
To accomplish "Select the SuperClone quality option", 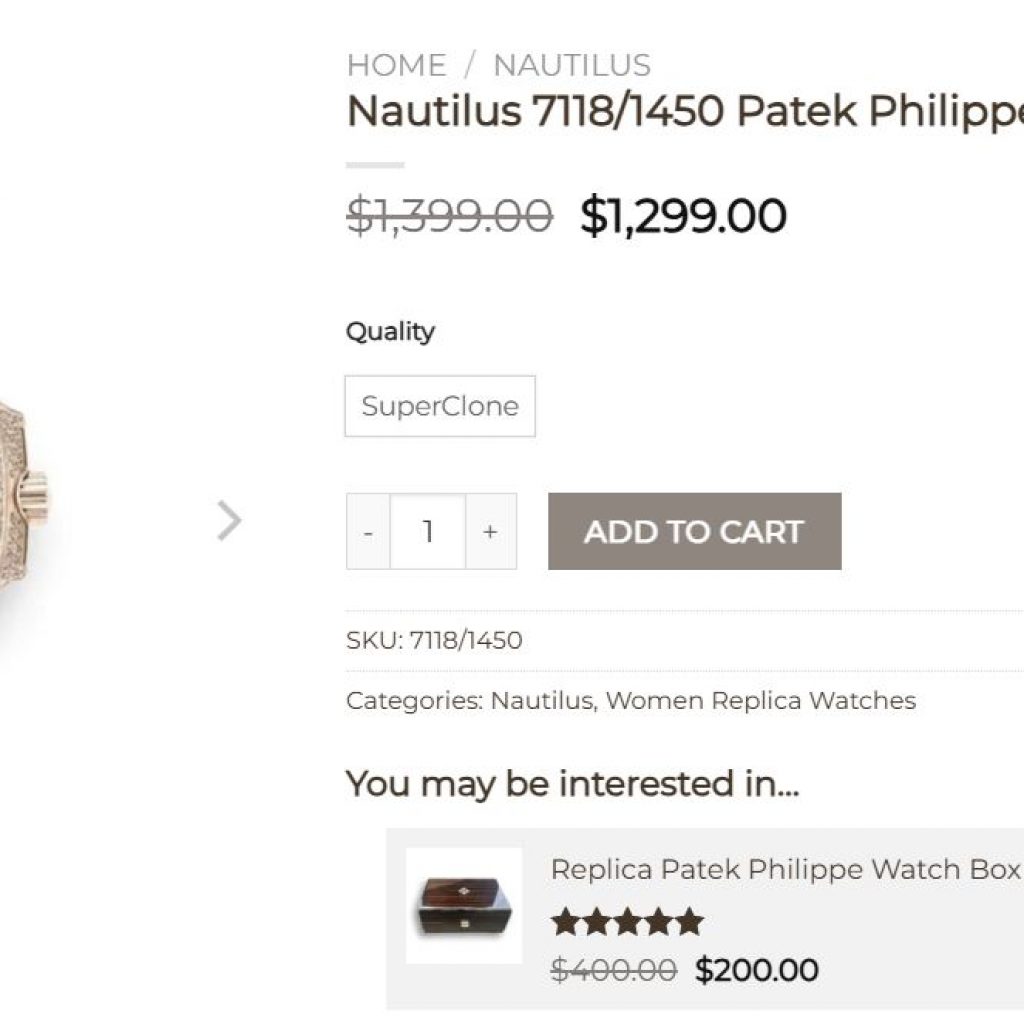I will click(x=440, y=406).
